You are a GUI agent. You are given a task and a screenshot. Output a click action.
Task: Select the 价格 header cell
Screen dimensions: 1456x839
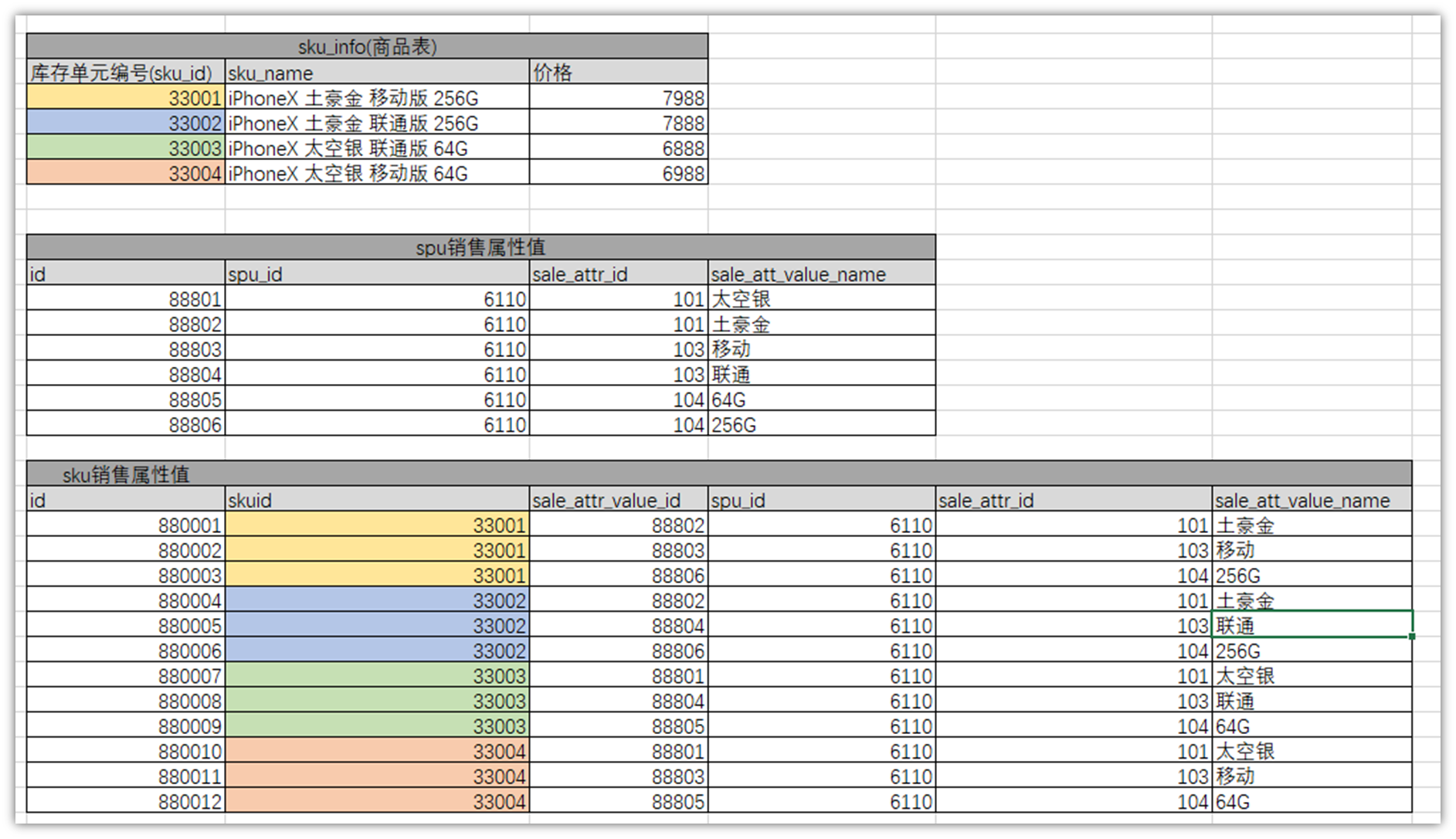pyautogui.click(x=619, y=72)
